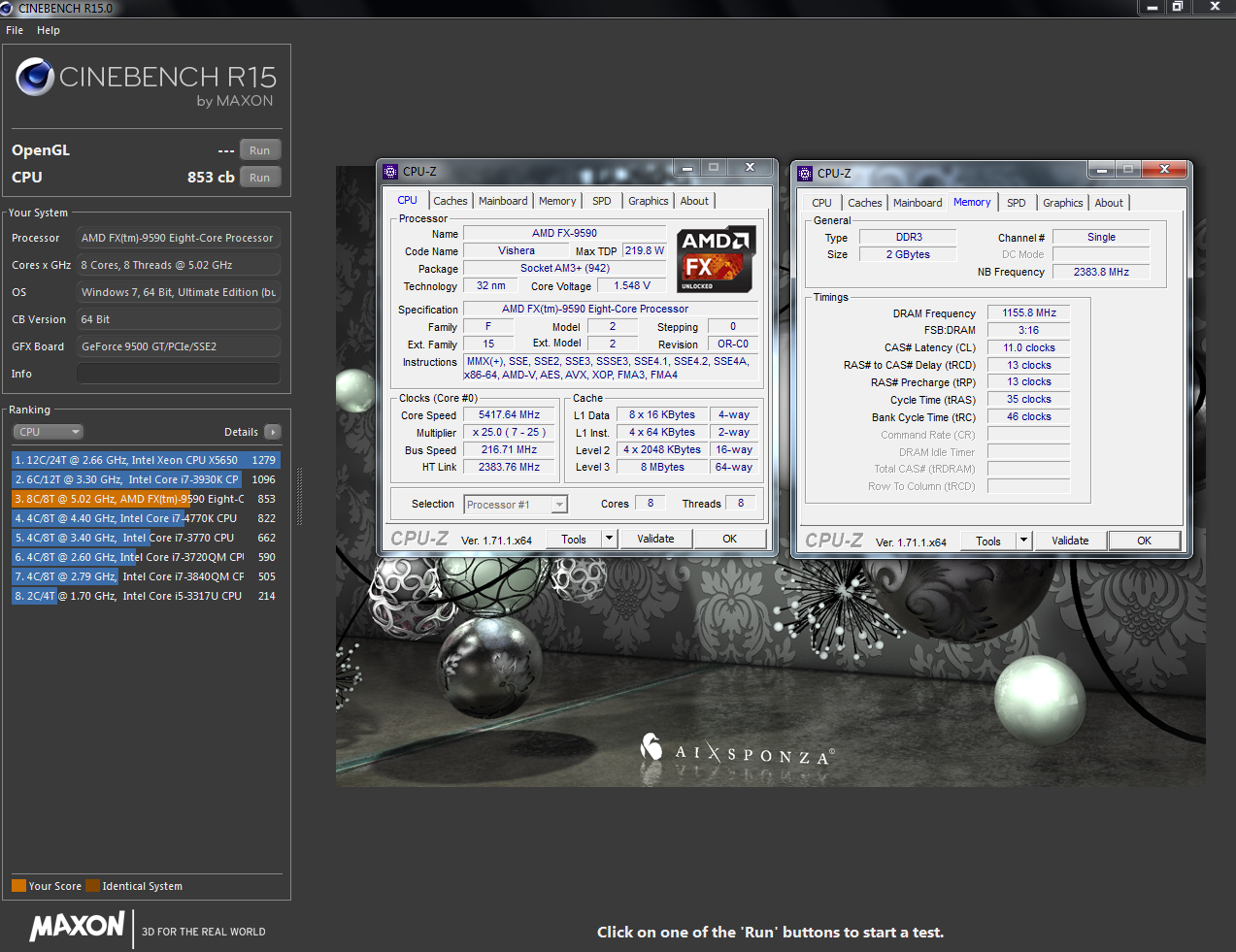The image size is (1236, 952).
Task: Run the CPU benchmark
Action: [260, 178]
